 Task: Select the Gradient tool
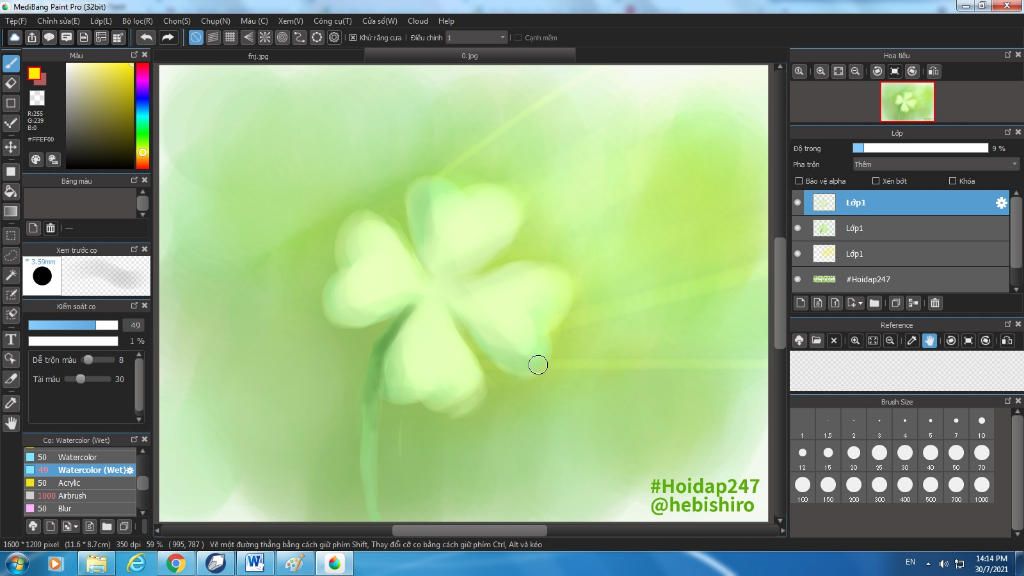pos(11,211)
